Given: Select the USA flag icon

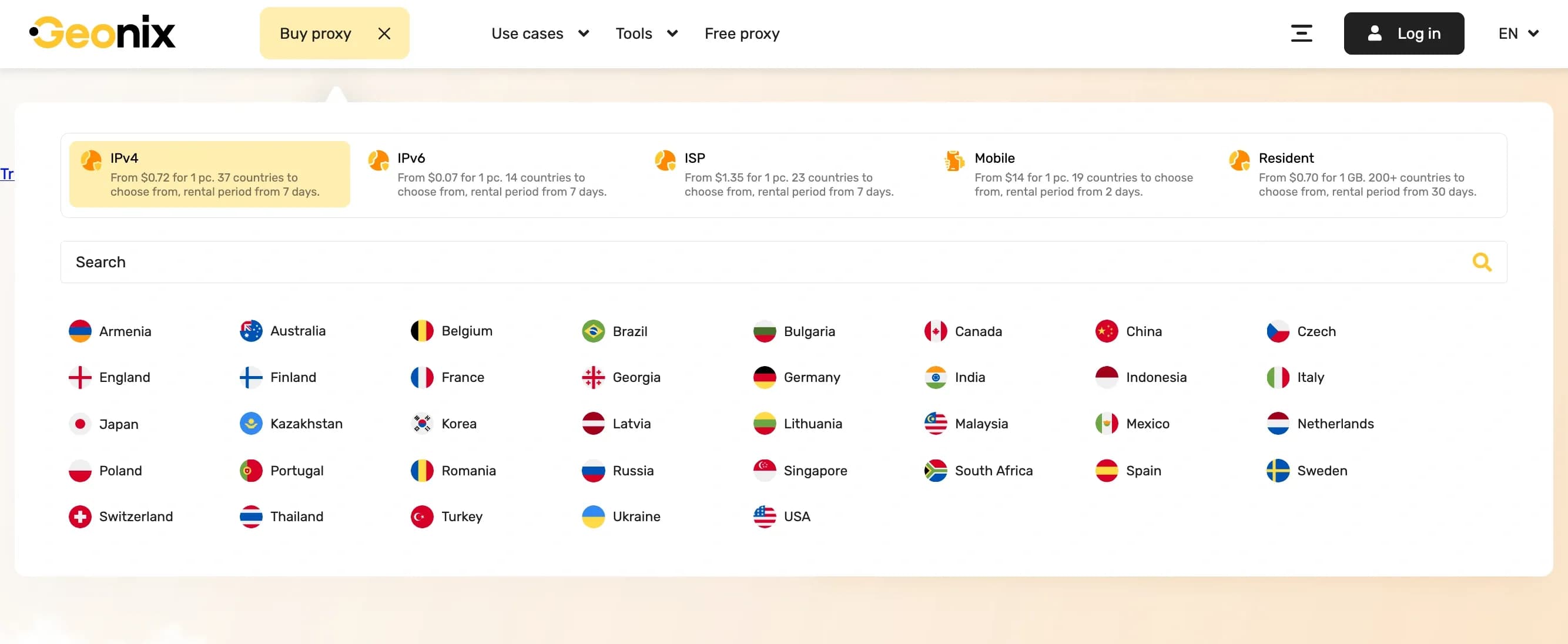Looking at the screenshot, I should (764, 516).
